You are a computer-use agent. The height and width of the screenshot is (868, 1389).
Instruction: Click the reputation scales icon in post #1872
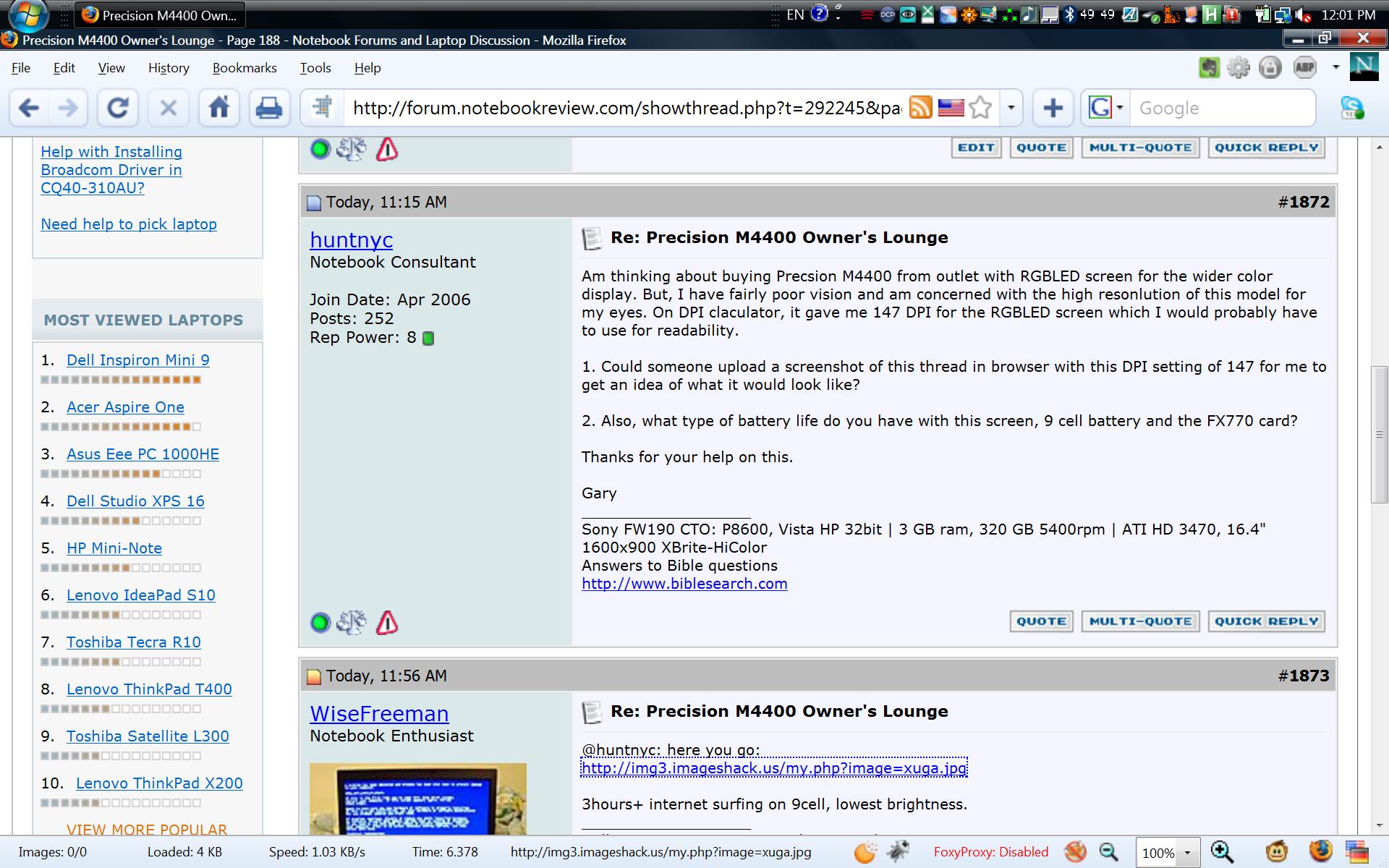(352, 622)
